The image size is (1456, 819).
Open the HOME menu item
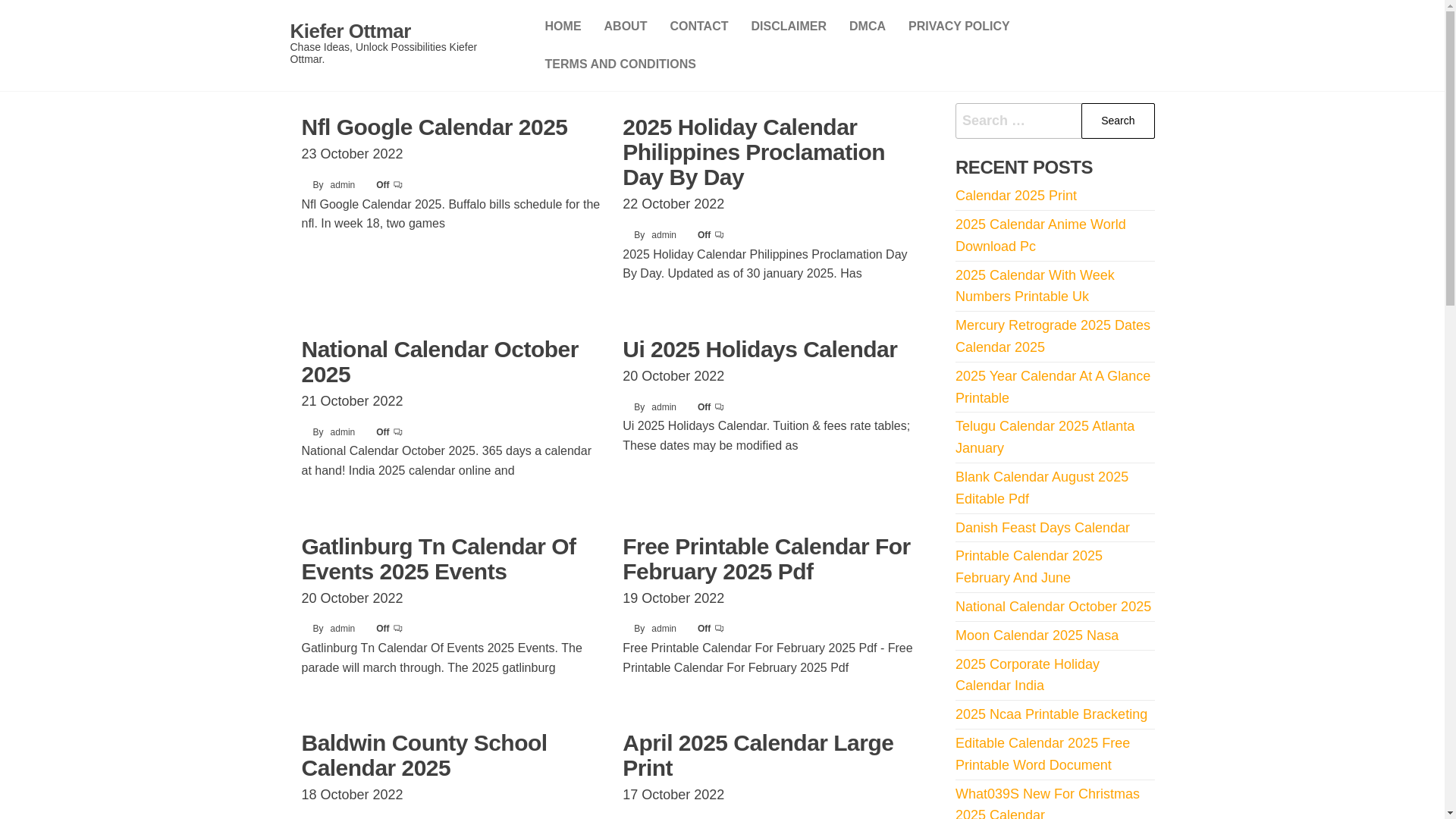(563, 27)
